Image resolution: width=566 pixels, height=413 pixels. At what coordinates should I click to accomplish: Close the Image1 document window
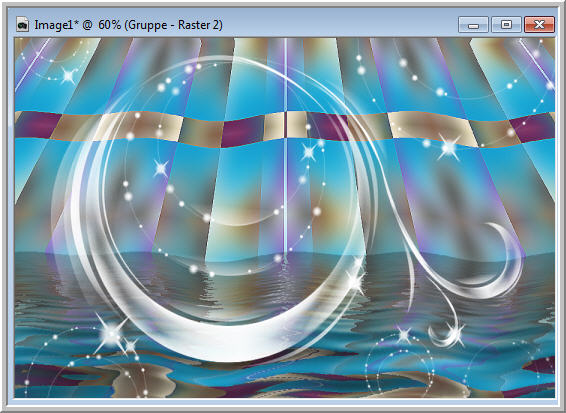[x=539, y=25]
